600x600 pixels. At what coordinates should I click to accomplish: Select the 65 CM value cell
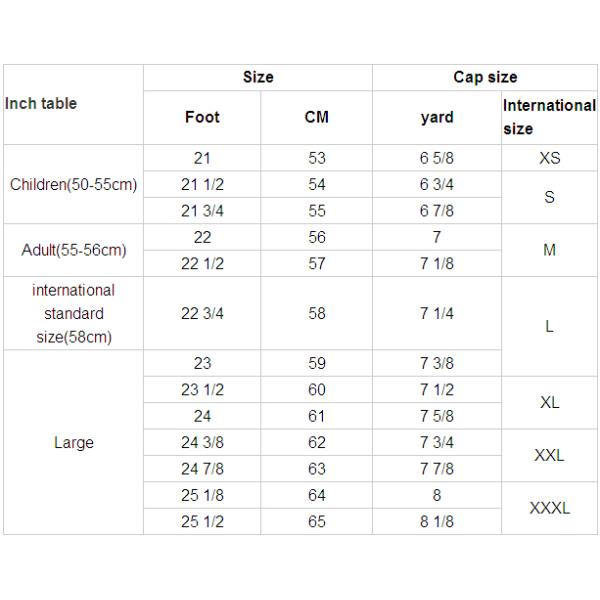tap(316, 521)
